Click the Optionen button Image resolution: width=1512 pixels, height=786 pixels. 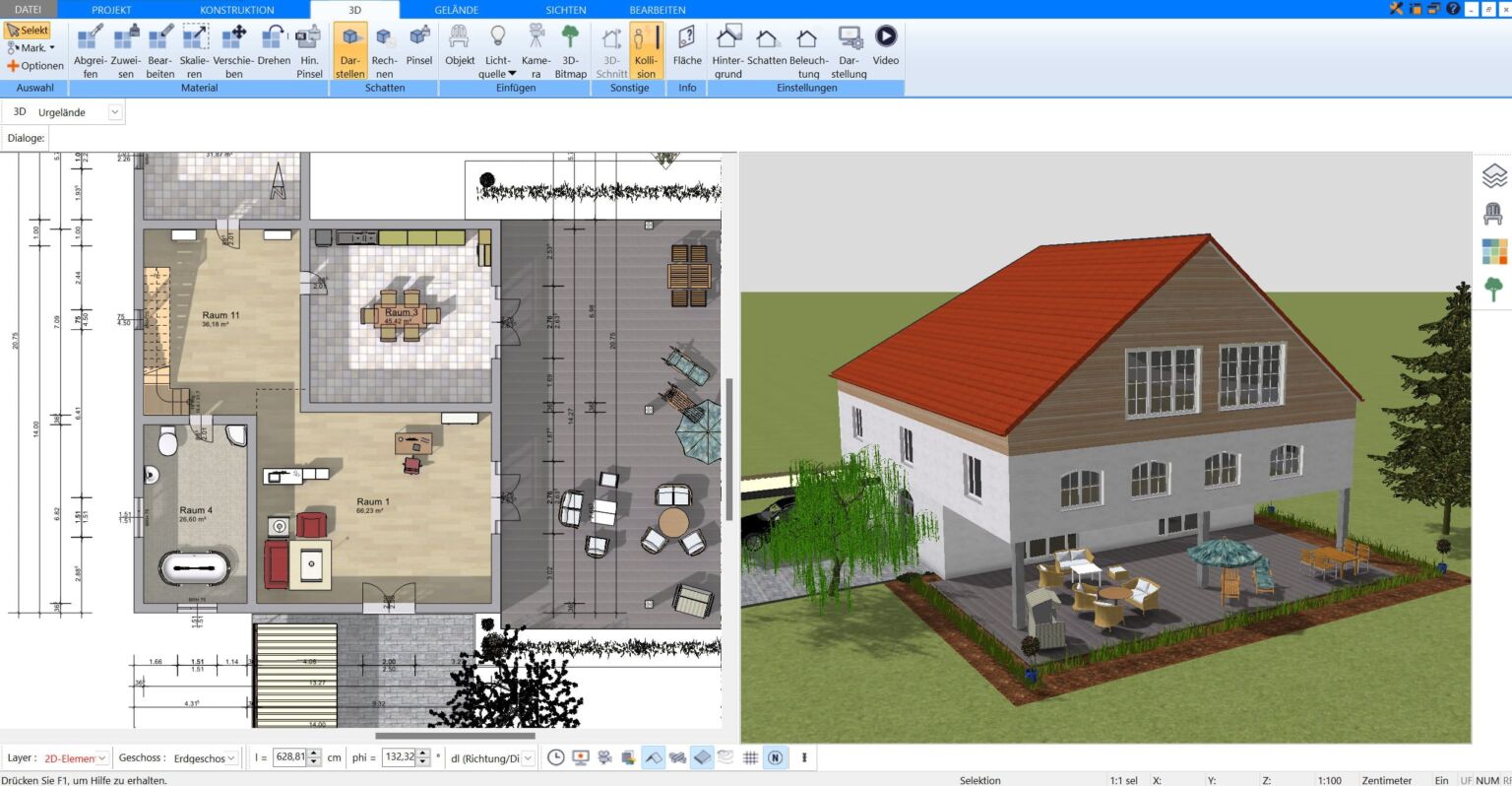pos(35,65)
